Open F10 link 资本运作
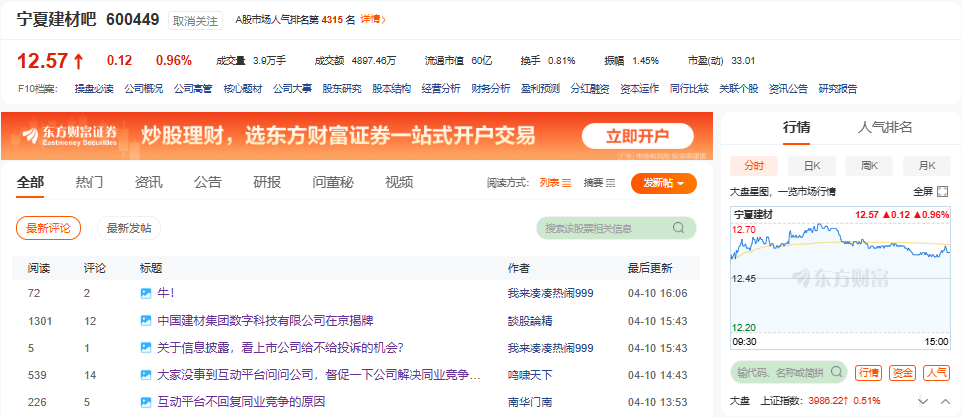 click(x=639, y=89)
